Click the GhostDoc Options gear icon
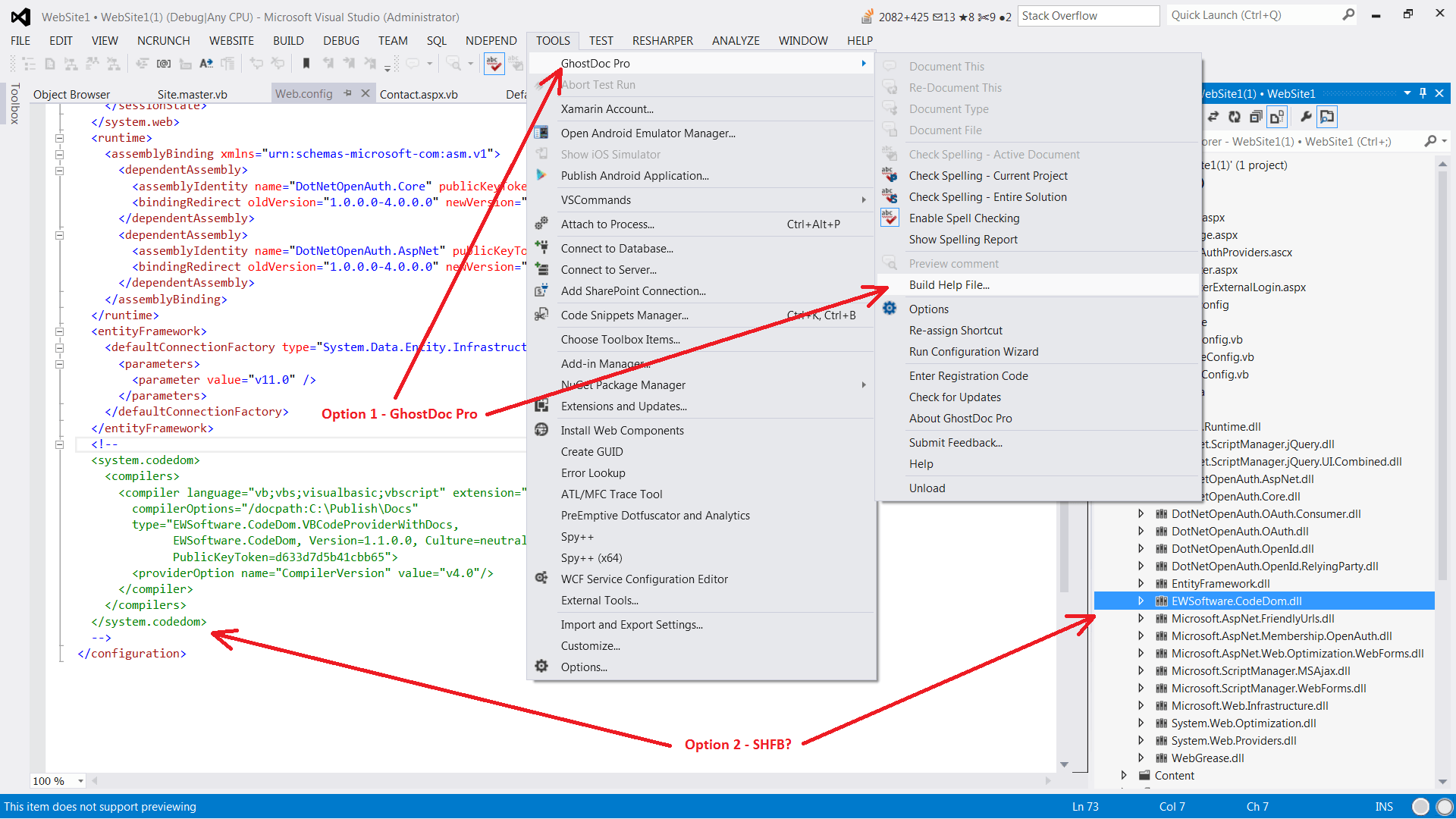 tap(890, 309)
